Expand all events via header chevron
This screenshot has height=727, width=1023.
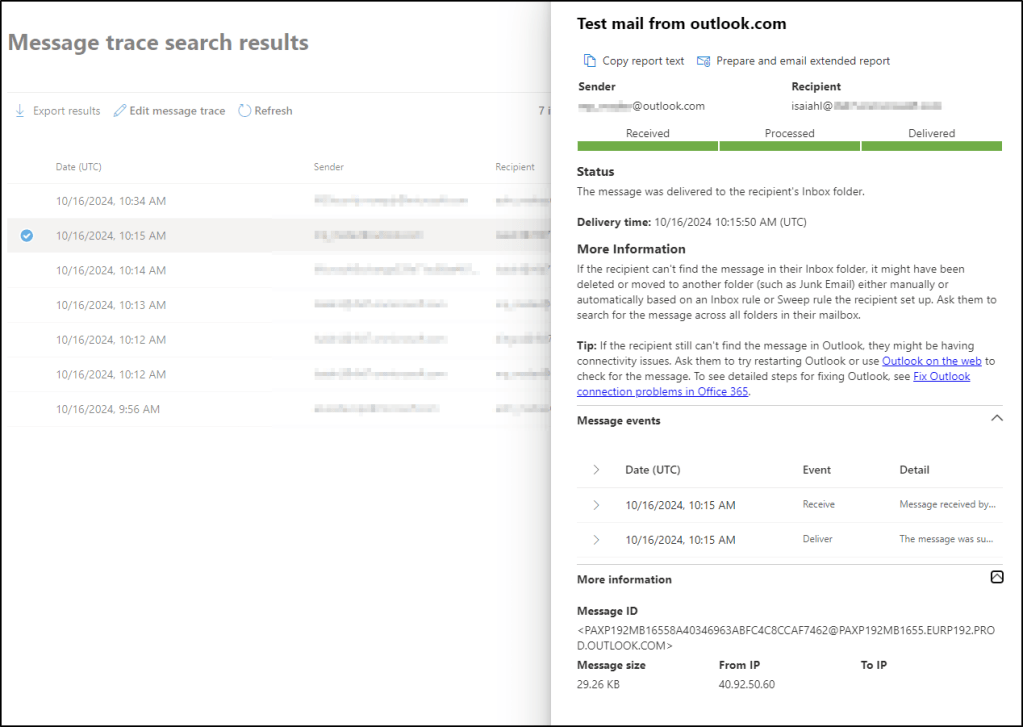pyautogui.click(x=596, y=470)
